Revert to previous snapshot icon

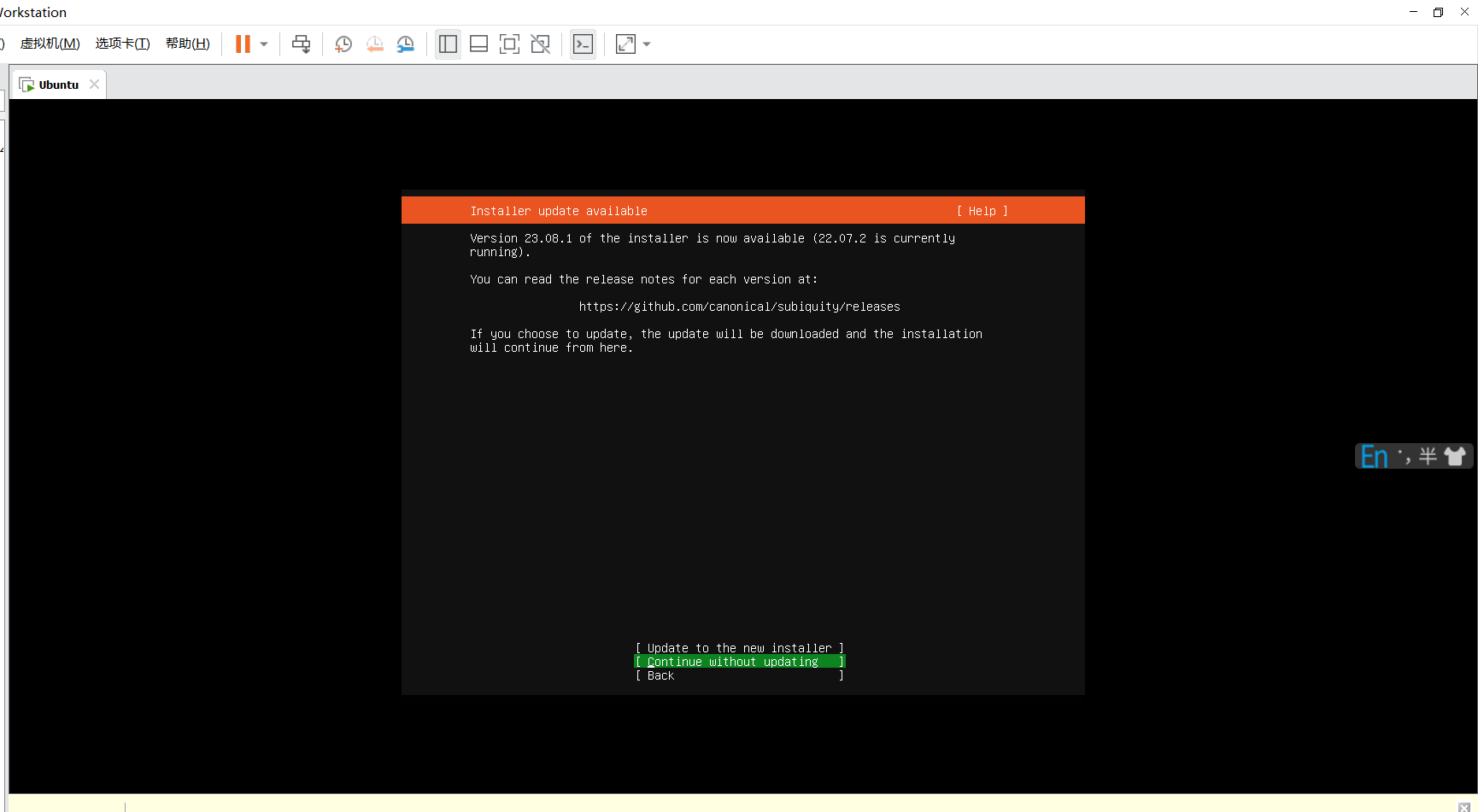click(x=374, y=44)
